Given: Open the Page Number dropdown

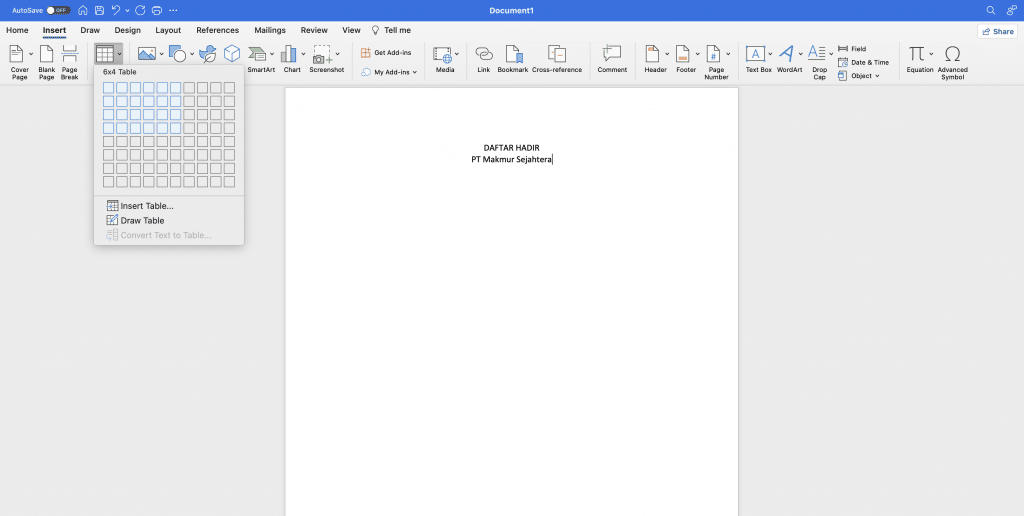Looking at the screenshot, I should click(728, 54).
